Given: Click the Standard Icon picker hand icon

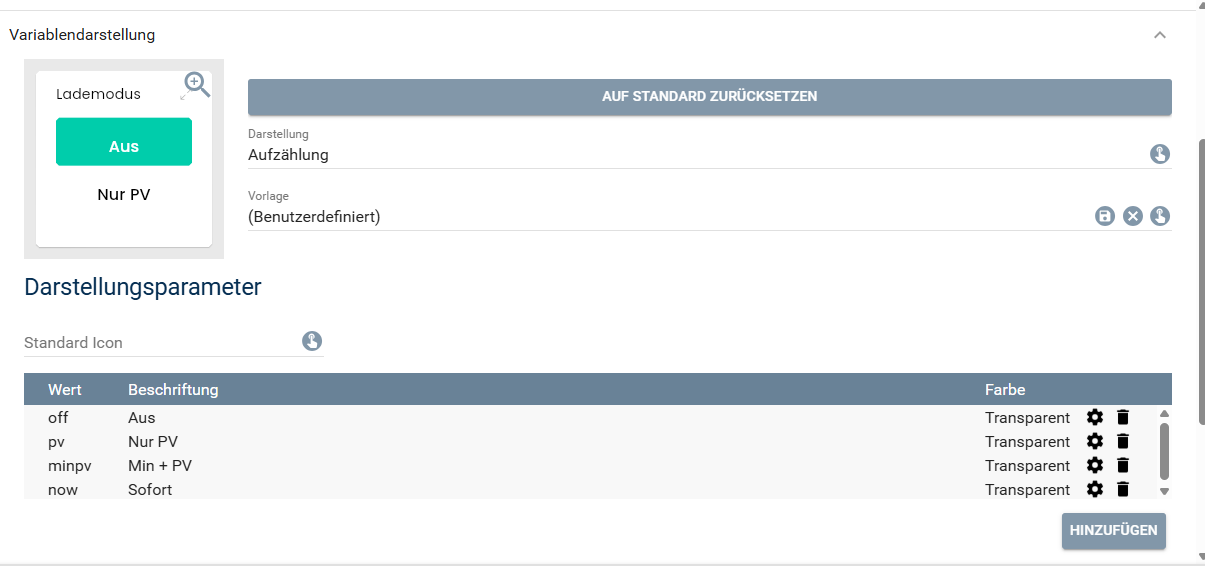Looking at the screenshot, I should tap(312, 342).
